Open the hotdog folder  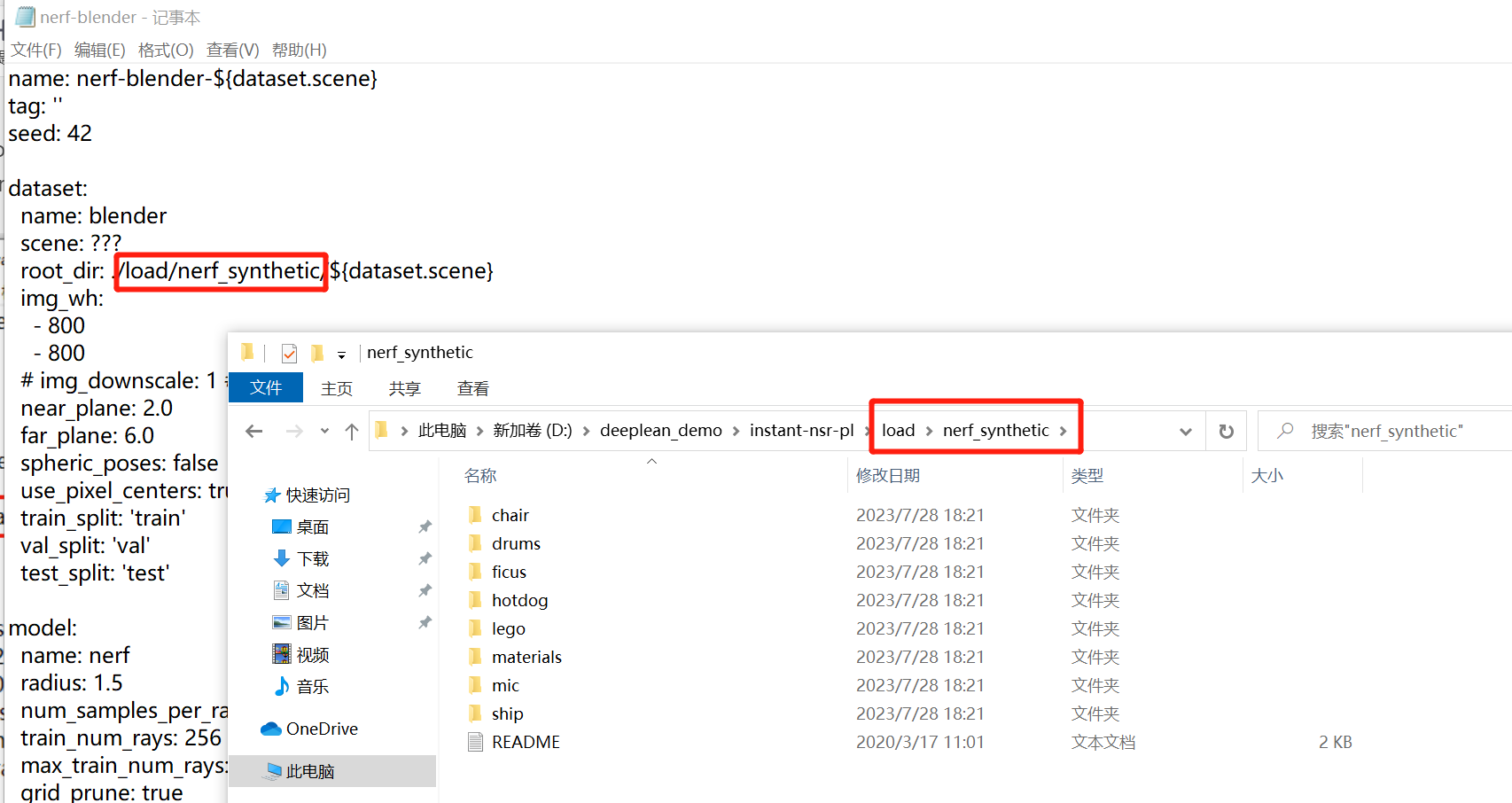click(x=520, y=600)
